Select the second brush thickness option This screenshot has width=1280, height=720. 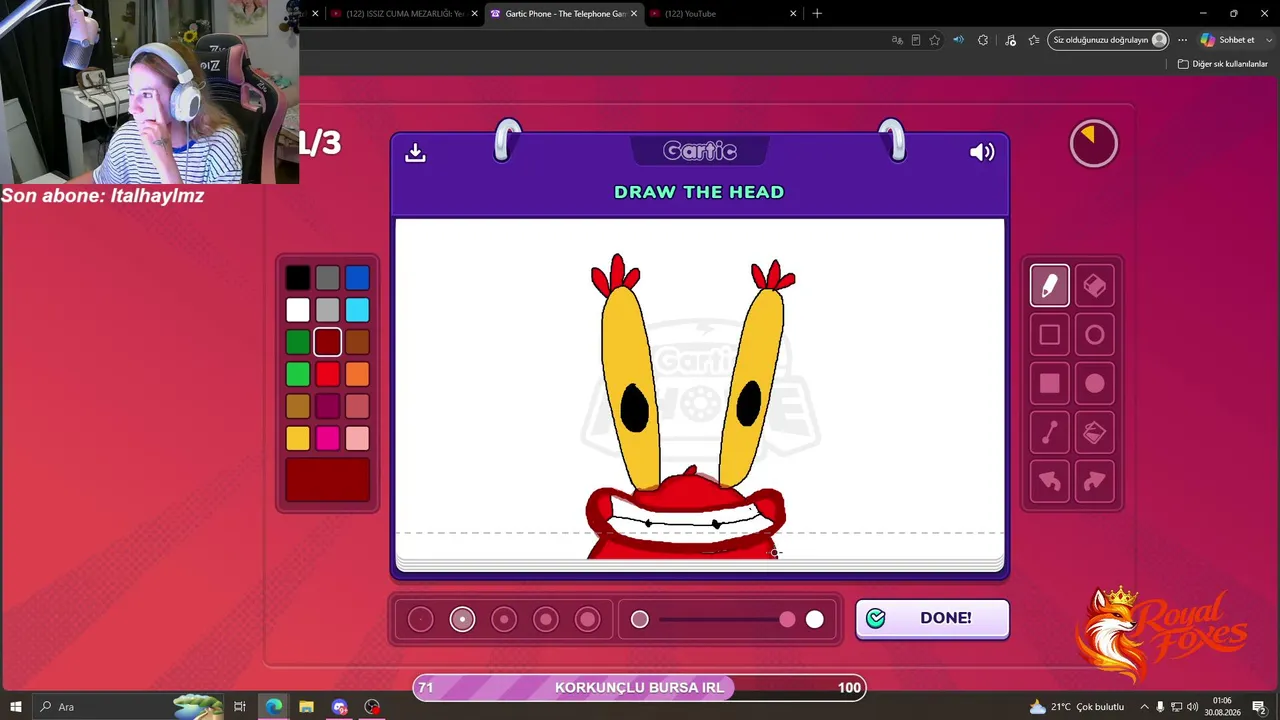click(462, 620)
